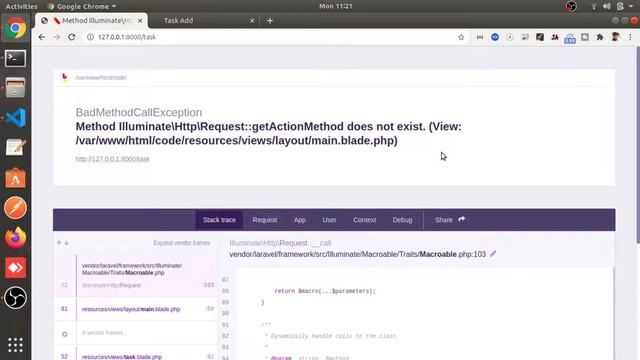Click the BadMethodCallException heading
640x360 pixels.
pos(139,112)
